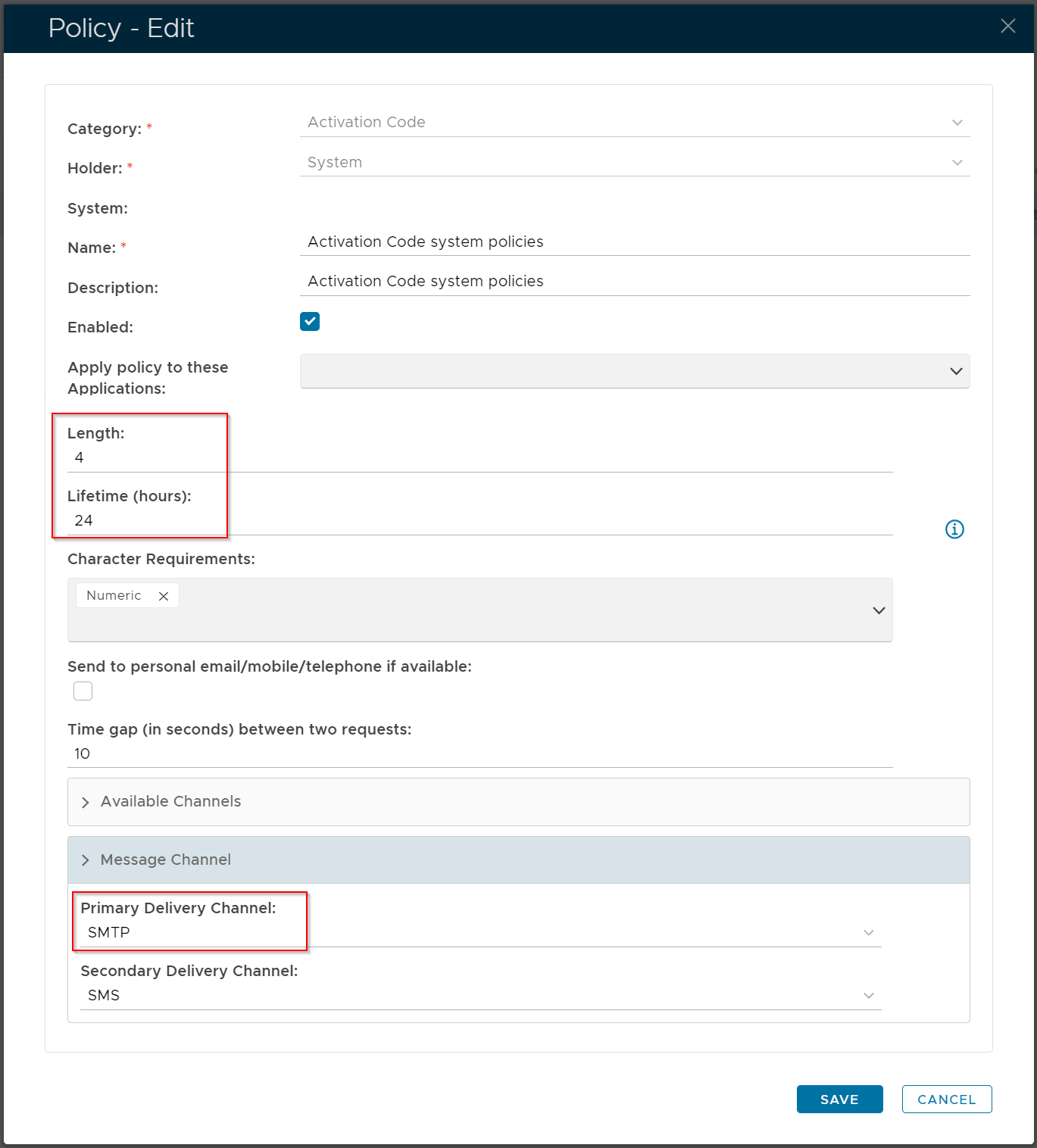Screen dimensions: 1037x1148
Task: Collapse the Message Channel section
Action: 165,860
